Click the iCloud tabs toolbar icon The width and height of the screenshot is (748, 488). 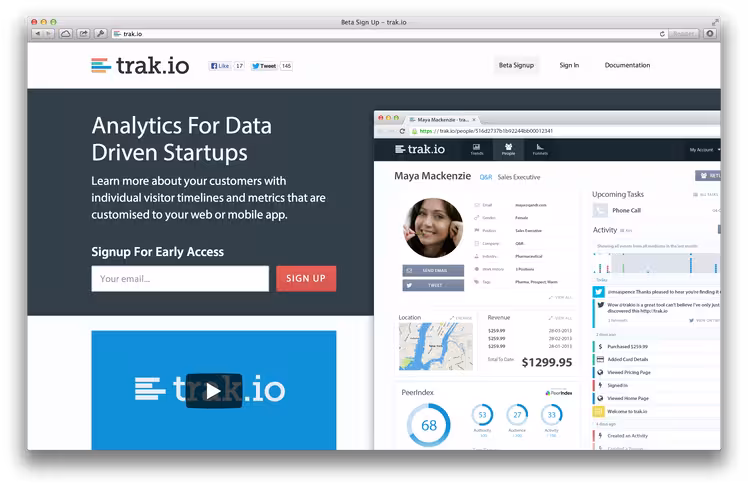[x=66, y=33]
